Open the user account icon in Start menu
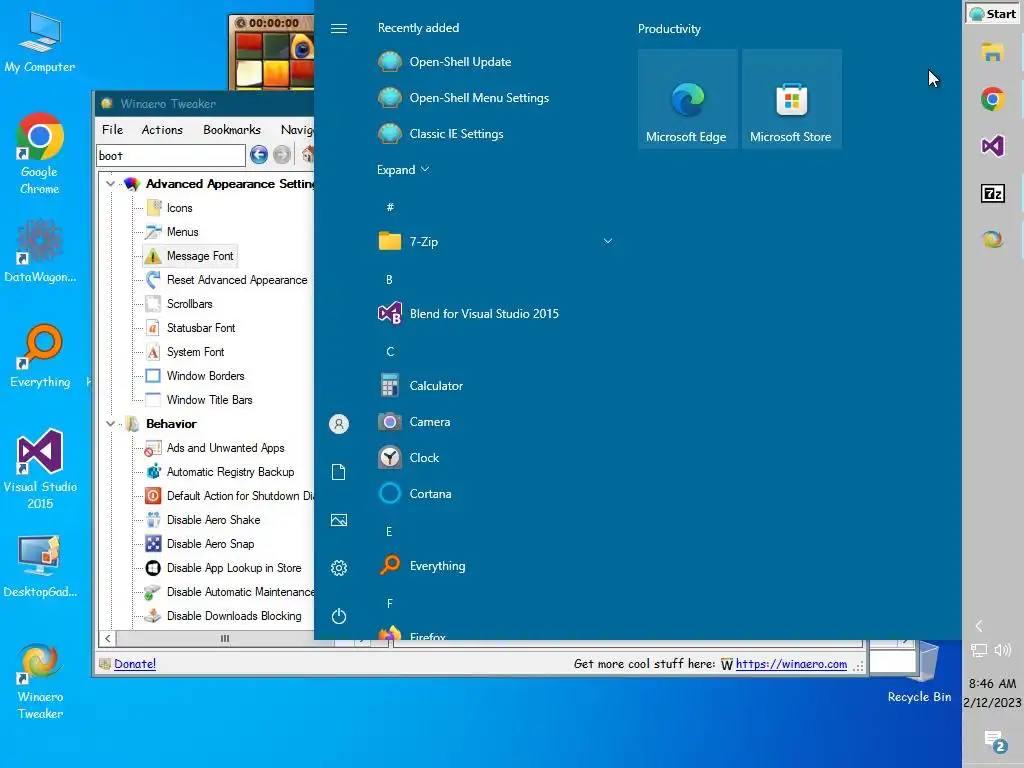Viewport: 1024px width, 768px height. click(x=339, y=424)
